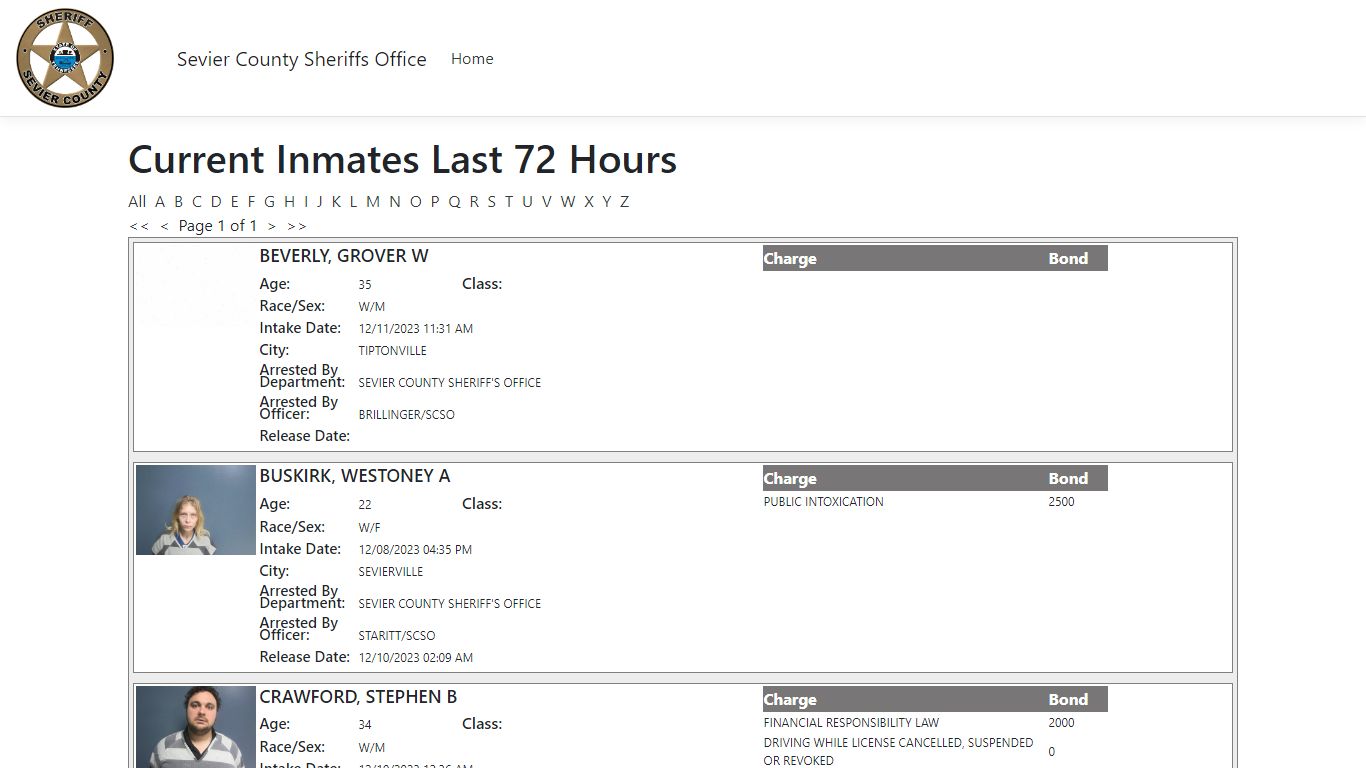Filter inmates by letter B
1366x768 pixels.
[x=179, y=201]
